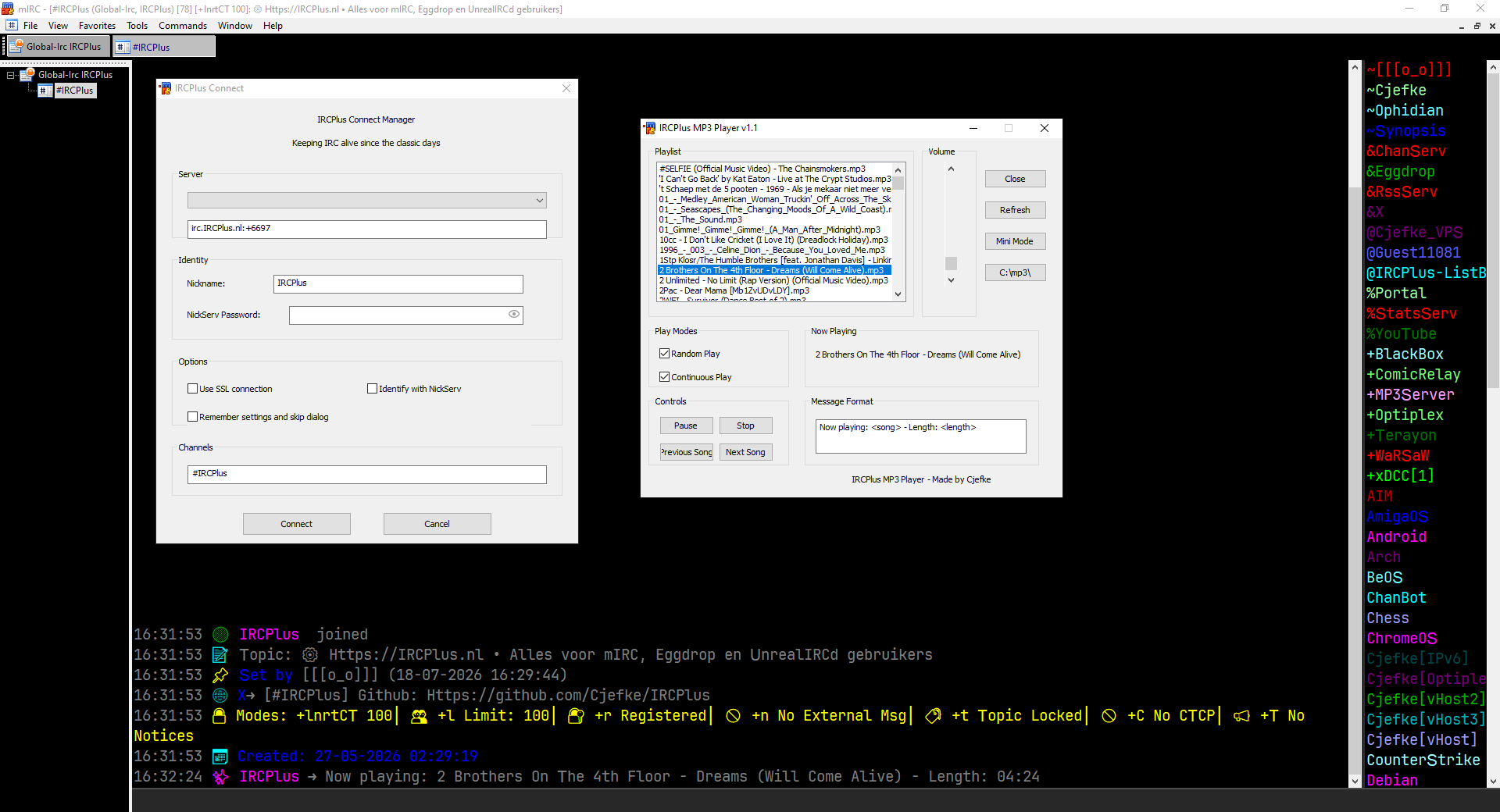
Task: Switch MP3 Player to Mini Mode
Action: tap(1015, 241)
